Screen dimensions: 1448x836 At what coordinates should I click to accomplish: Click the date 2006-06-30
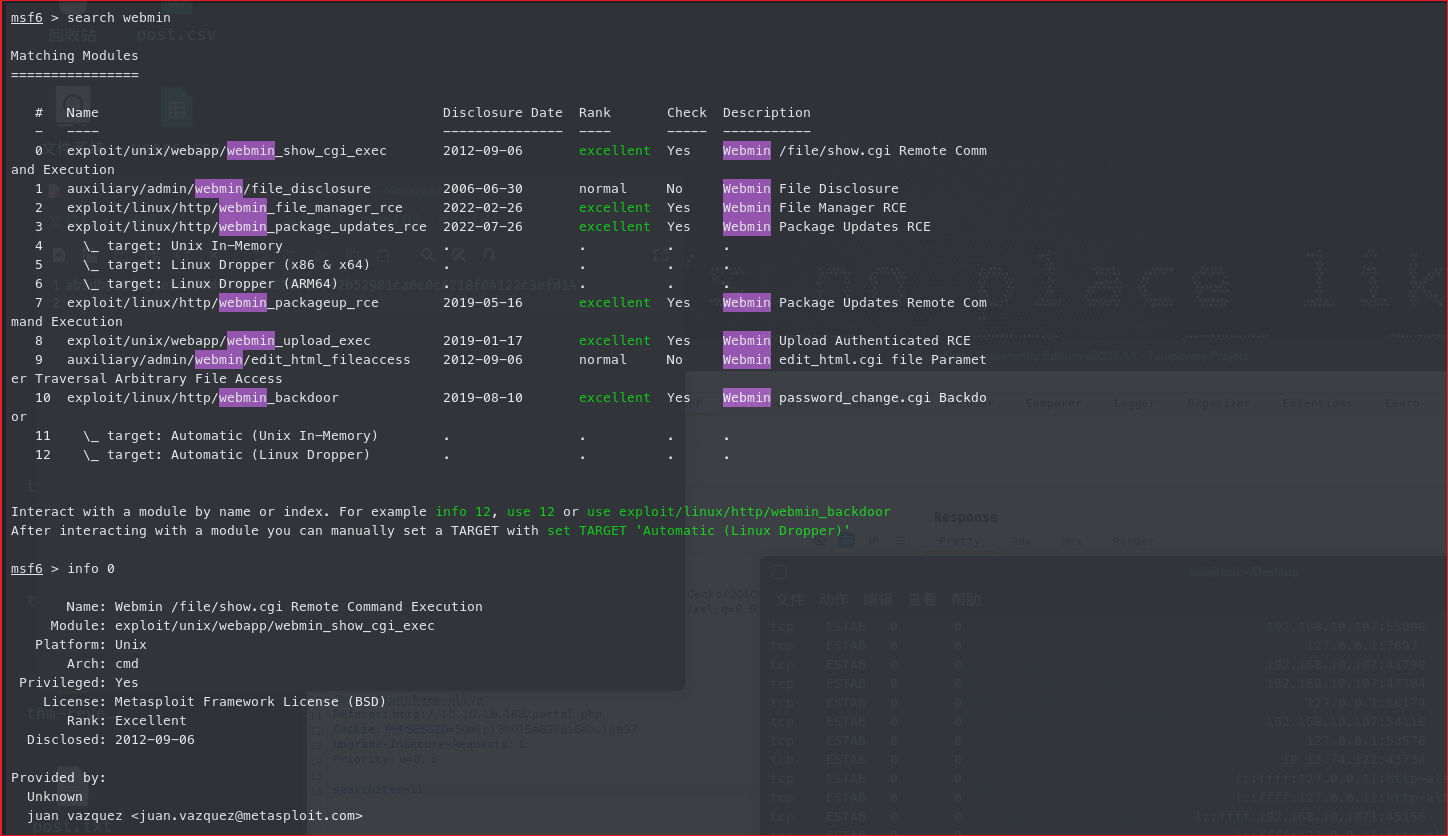coord(483,188)
